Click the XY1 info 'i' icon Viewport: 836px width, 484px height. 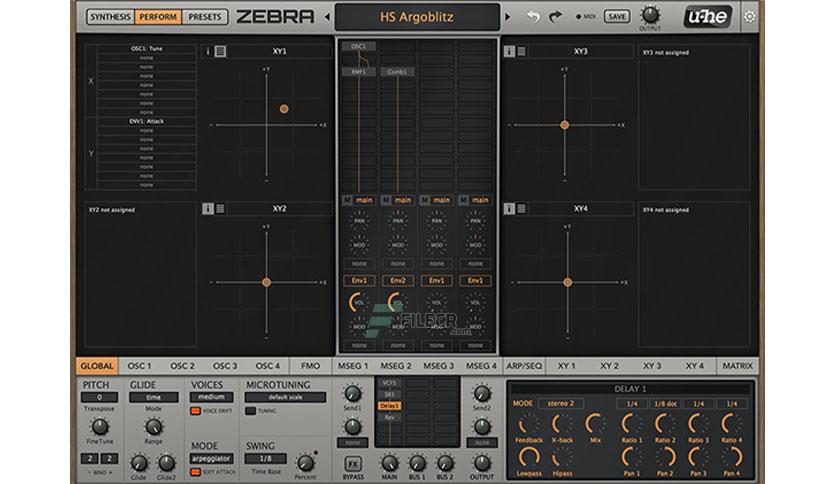[x=208, y=51]
